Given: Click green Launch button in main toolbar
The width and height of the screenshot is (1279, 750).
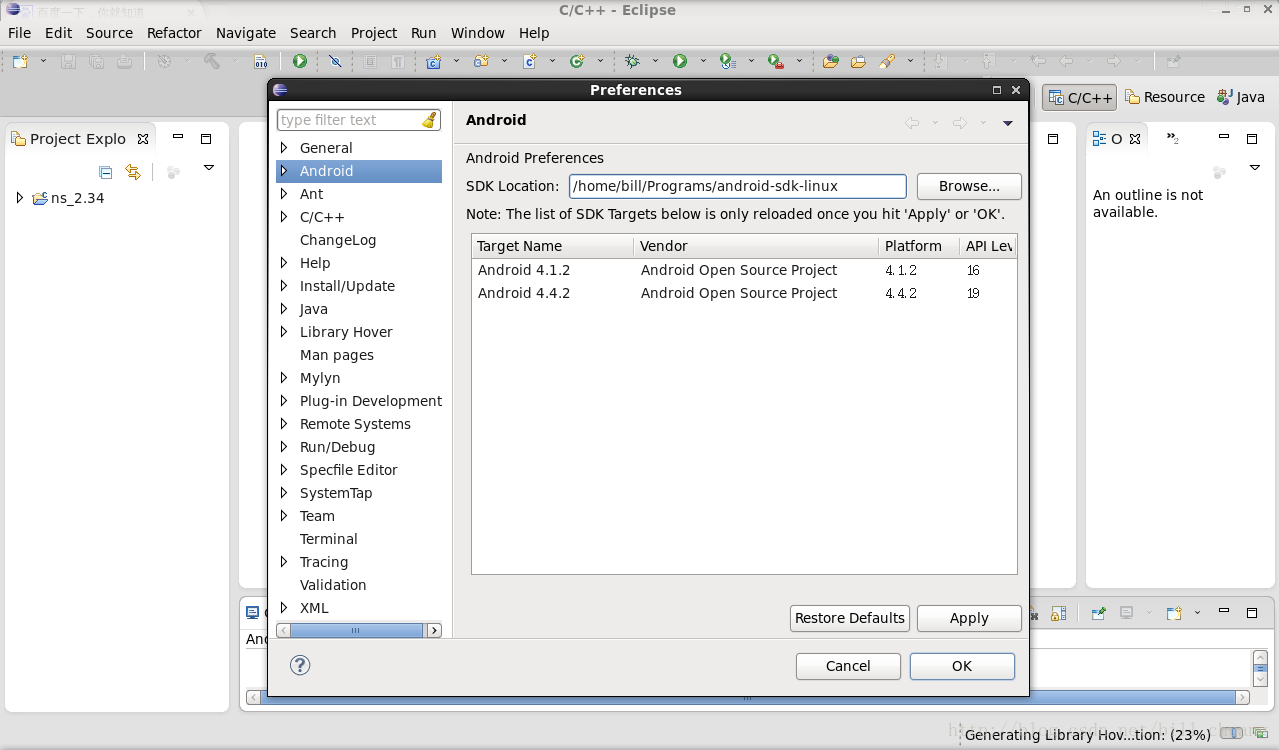Looking at the screenshot, I should coord(299,62).
